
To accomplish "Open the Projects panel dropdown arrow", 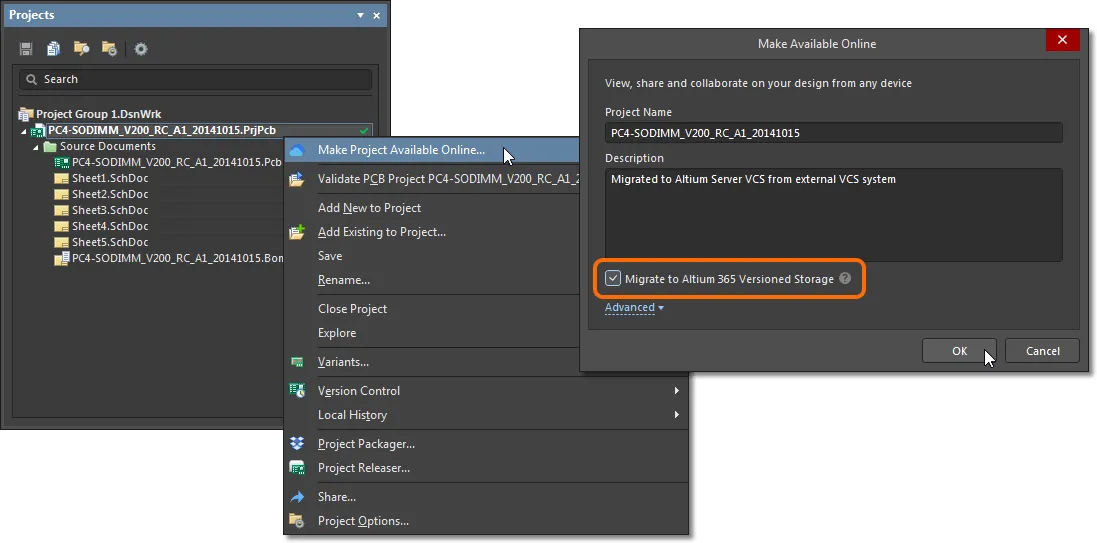I will 360,15.
